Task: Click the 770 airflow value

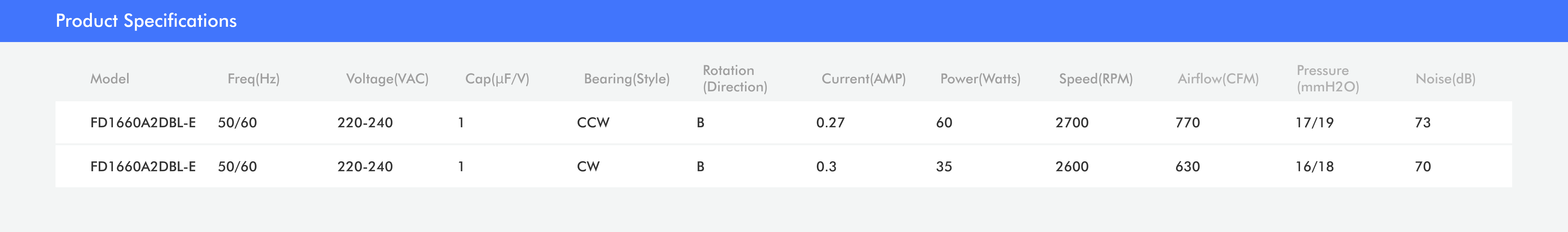Action: click(1187, 123)
